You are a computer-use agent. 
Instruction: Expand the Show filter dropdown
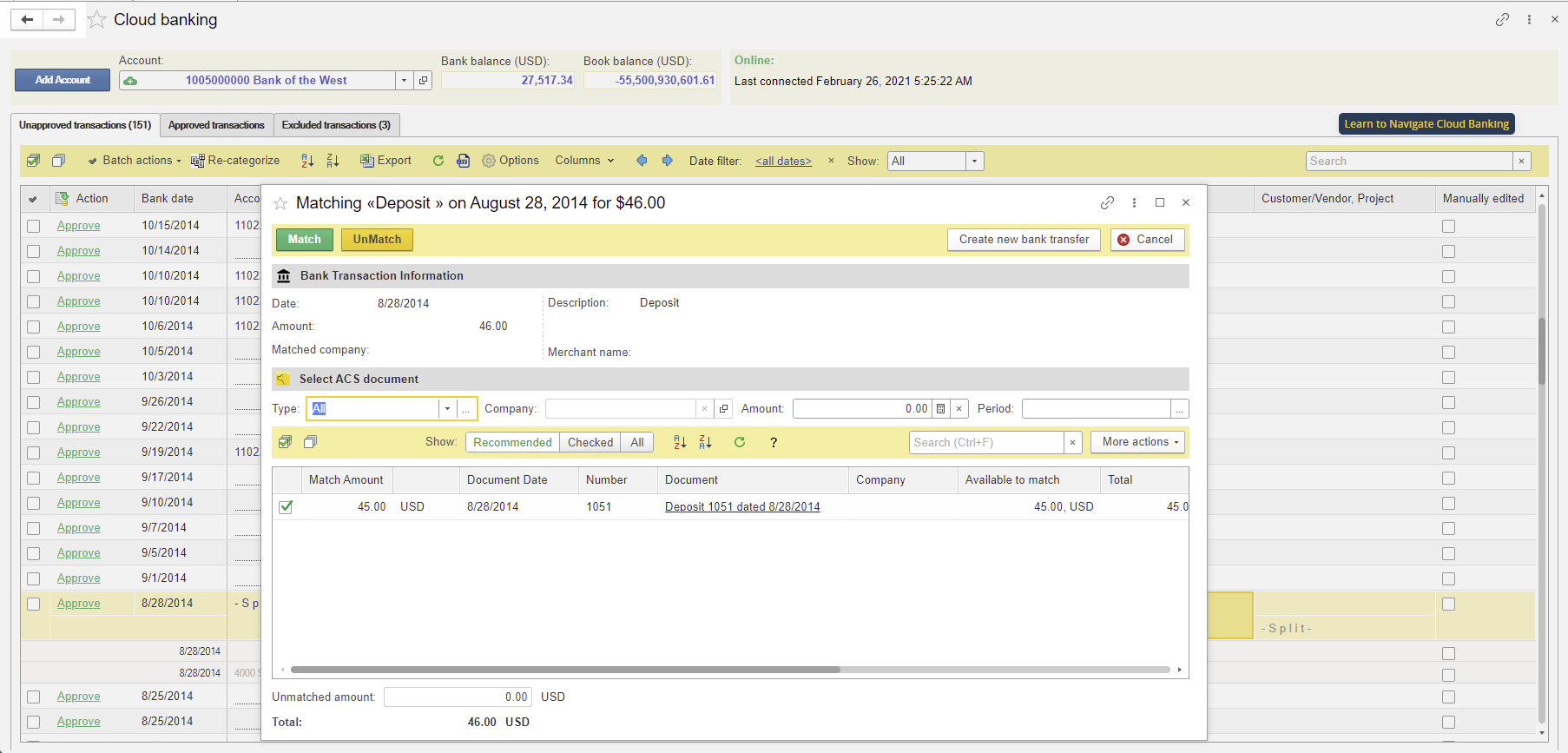click(974, 161)
